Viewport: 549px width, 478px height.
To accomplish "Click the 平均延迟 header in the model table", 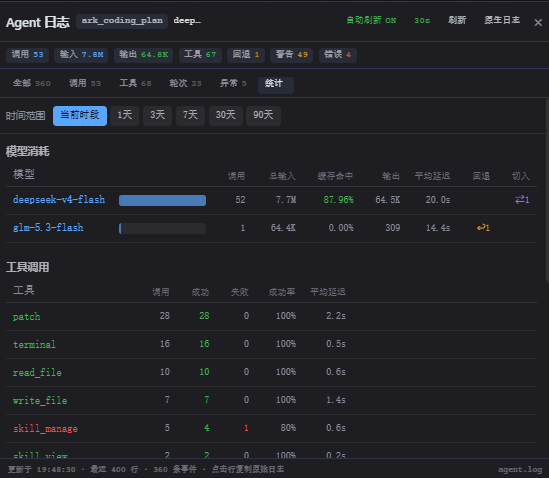I will (432, 176).
